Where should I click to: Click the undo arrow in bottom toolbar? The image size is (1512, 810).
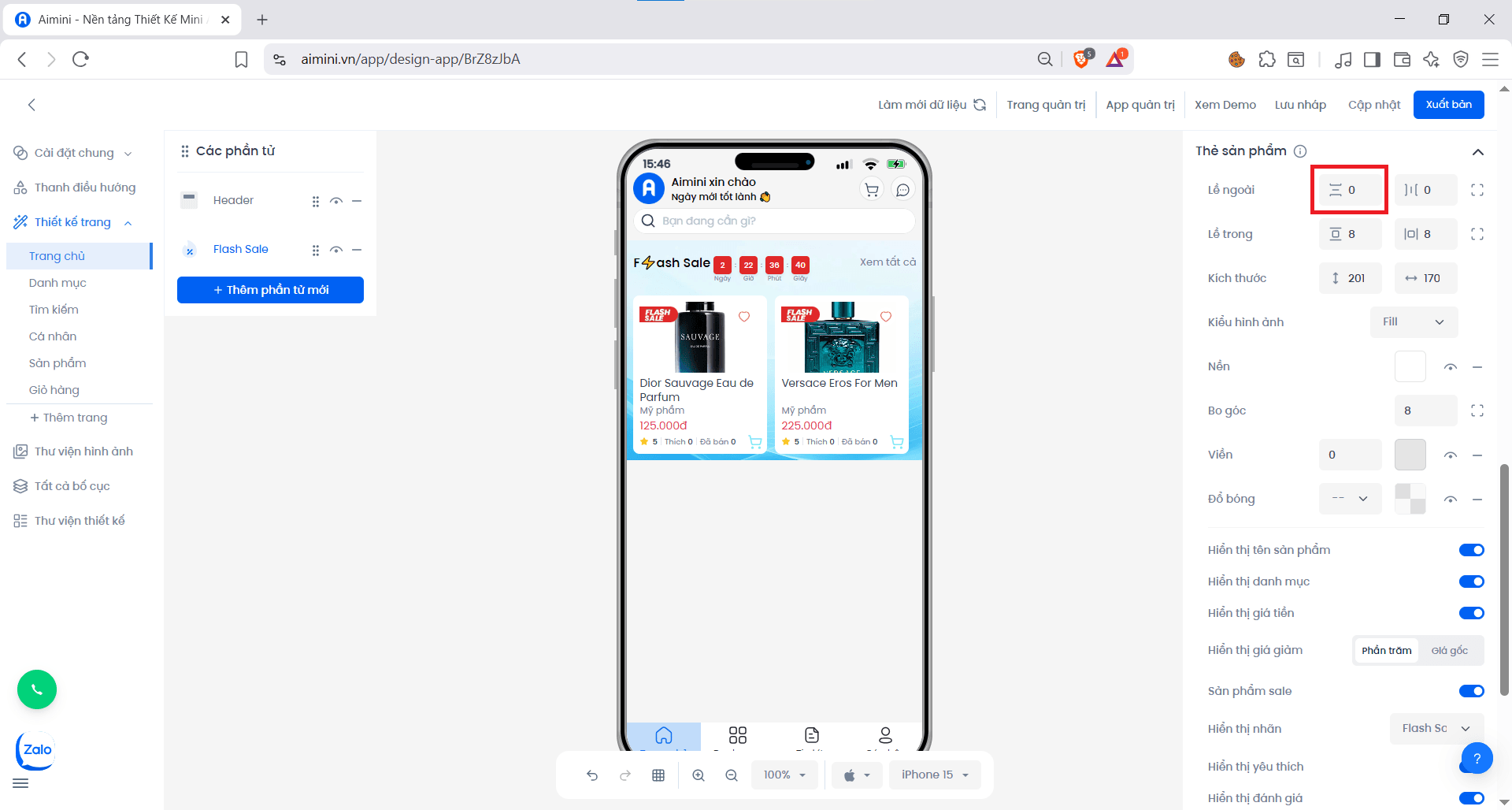pyautogui.click(x=592, y=775)
